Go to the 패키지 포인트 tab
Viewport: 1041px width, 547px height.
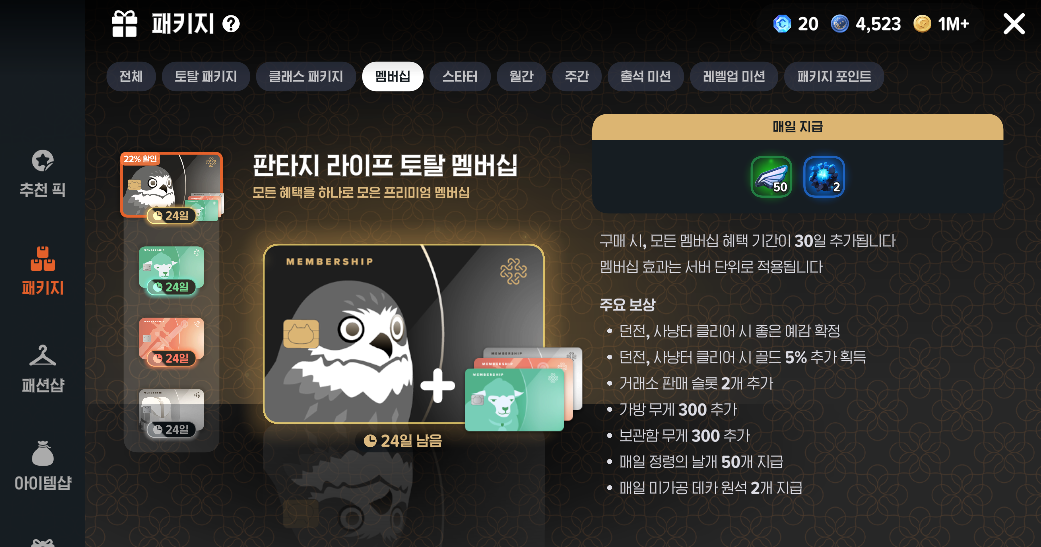834,76
